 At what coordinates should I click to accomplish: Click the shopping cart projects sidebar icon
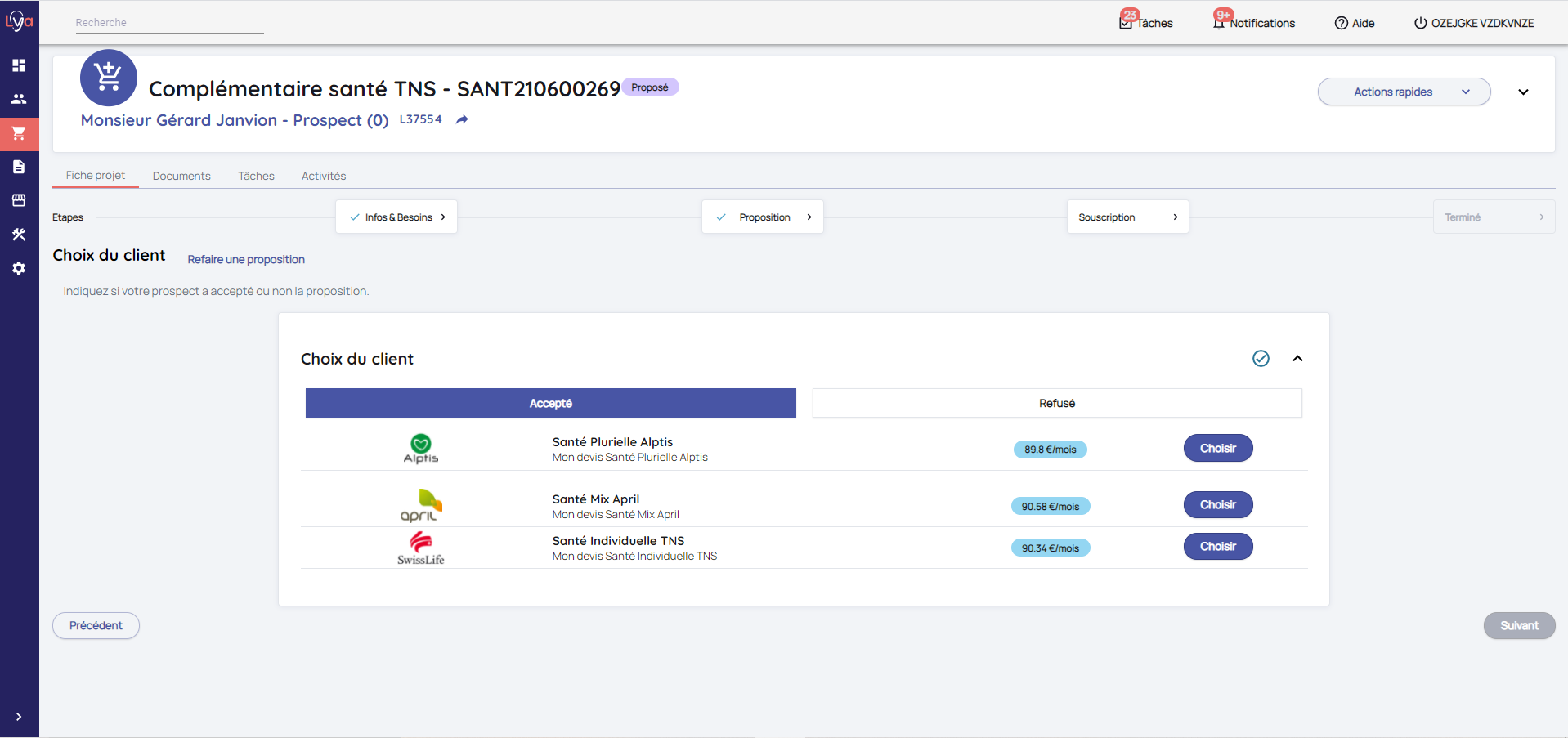click(x=19, y=133)
